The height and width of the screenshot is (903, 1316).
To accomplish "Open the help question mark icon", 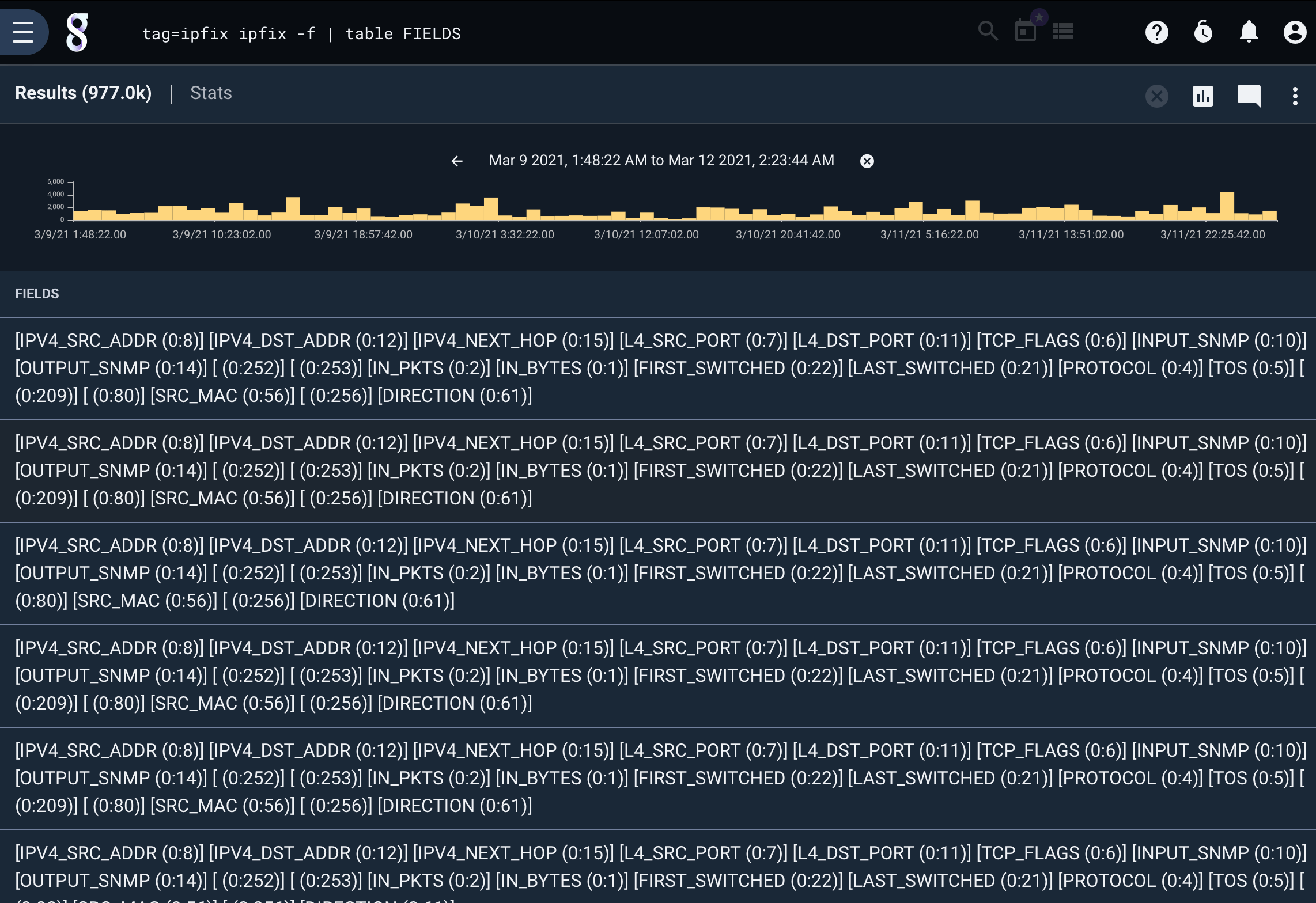I will pyautogui.click(x=1156, y=32).
